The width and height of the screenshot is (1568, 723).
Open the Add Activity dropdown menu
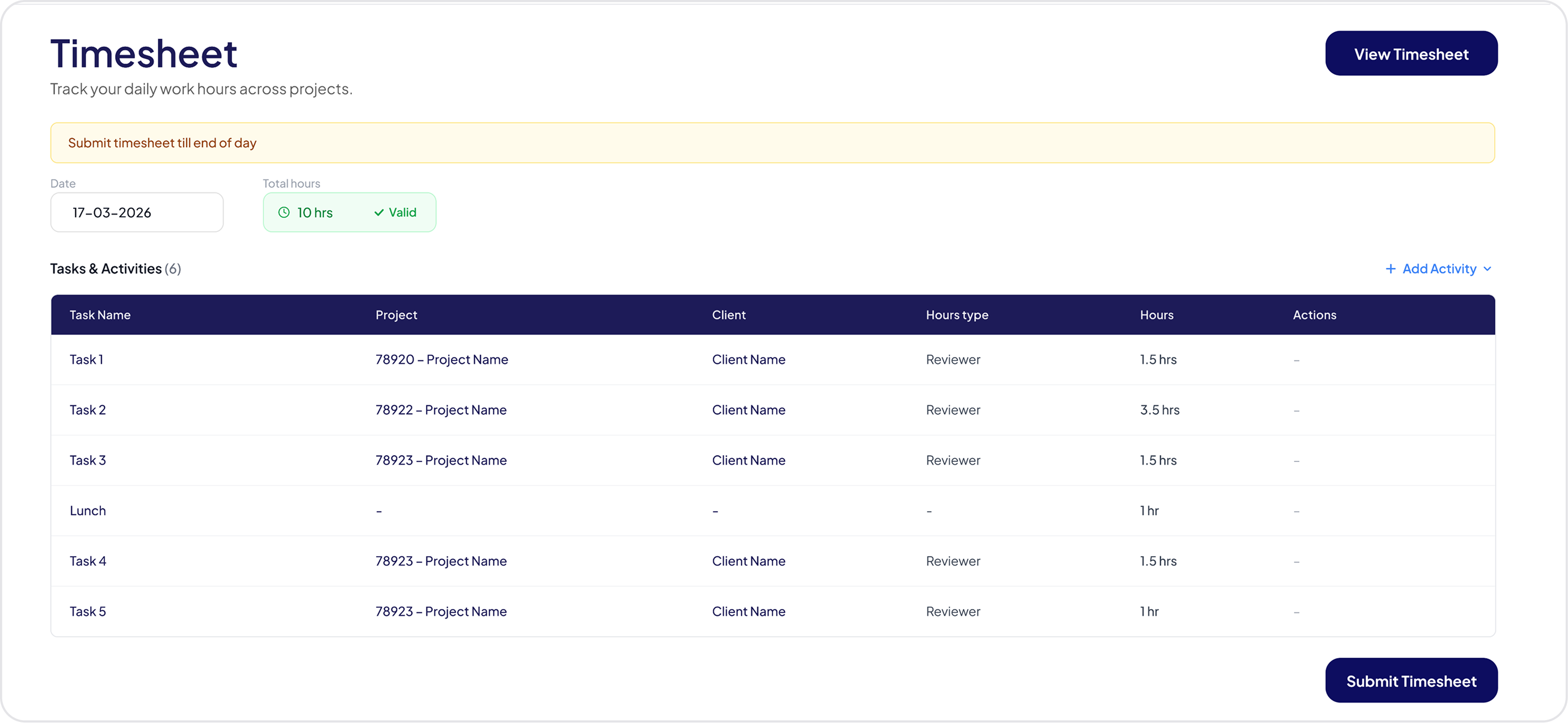click(x=1439, y=268)
